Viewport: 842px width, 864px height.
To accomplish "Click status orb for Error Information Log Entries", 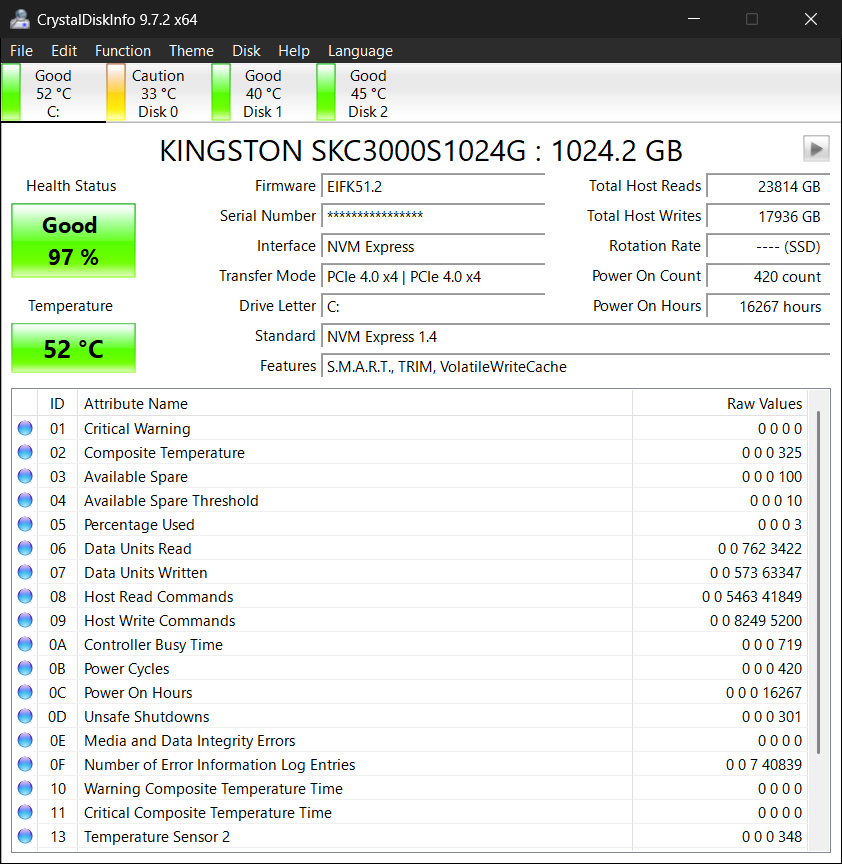I will (25, 764).
